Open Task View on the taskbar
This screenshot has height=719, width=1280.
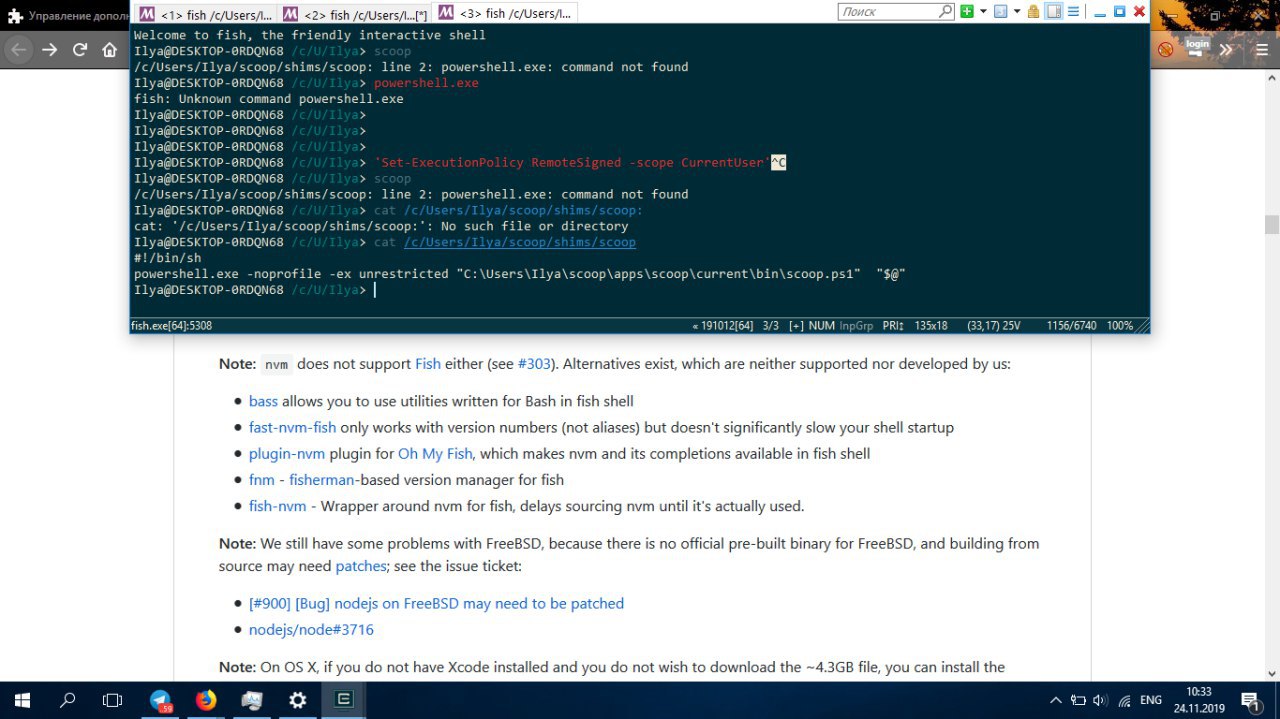pos(113,700)
